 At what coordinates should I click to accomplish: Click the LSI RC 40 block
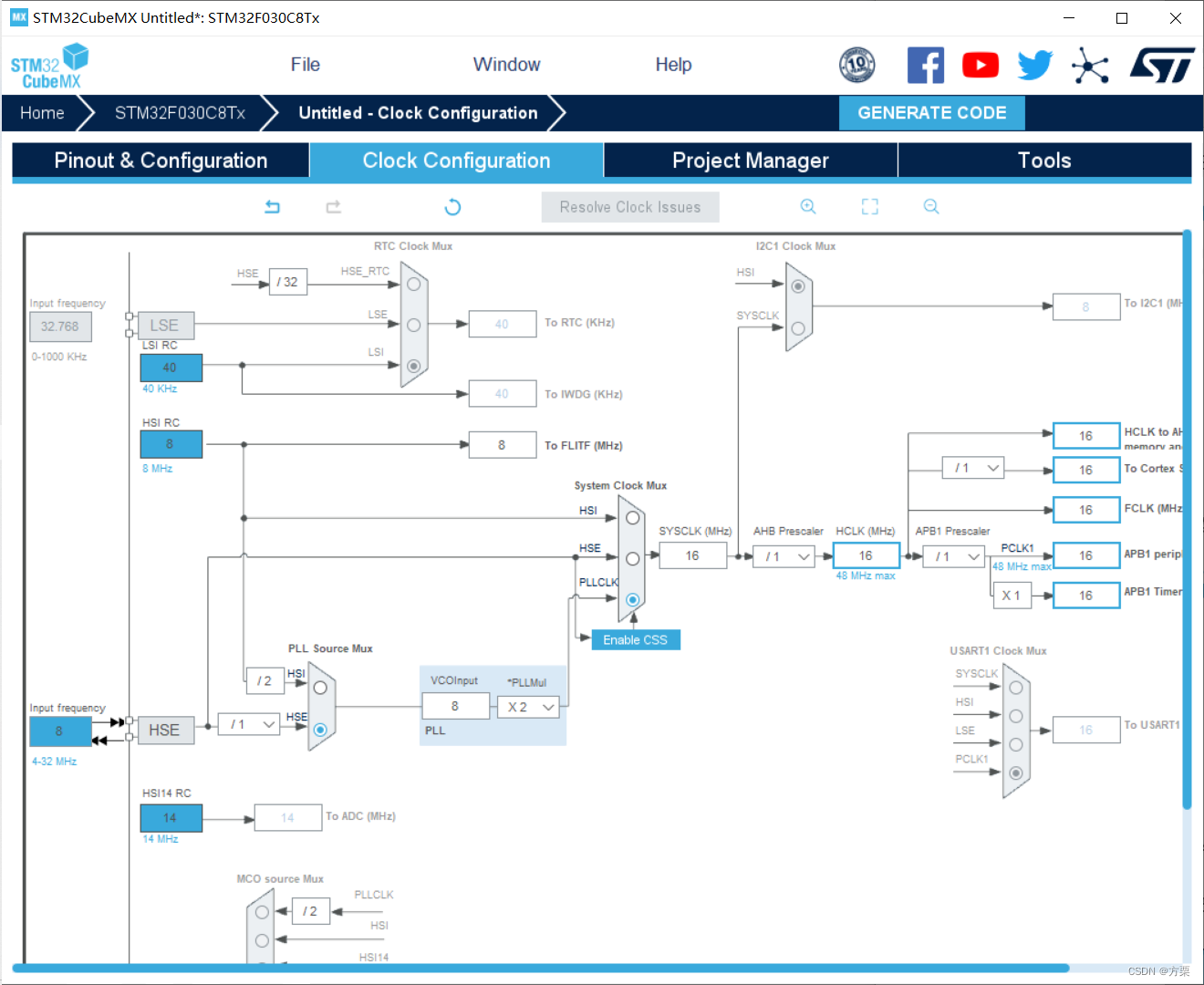pyautogui.click(x=171, y=368)
